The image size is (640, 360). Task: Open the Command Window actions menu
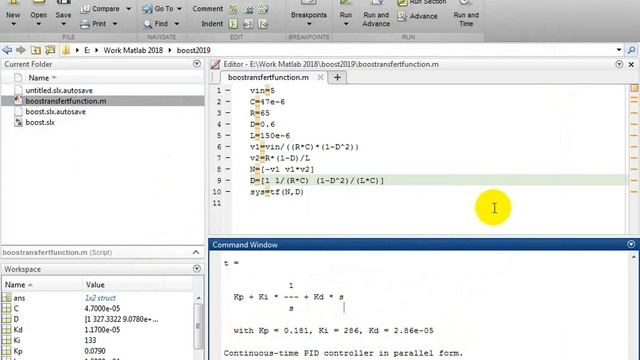point(631,244)
